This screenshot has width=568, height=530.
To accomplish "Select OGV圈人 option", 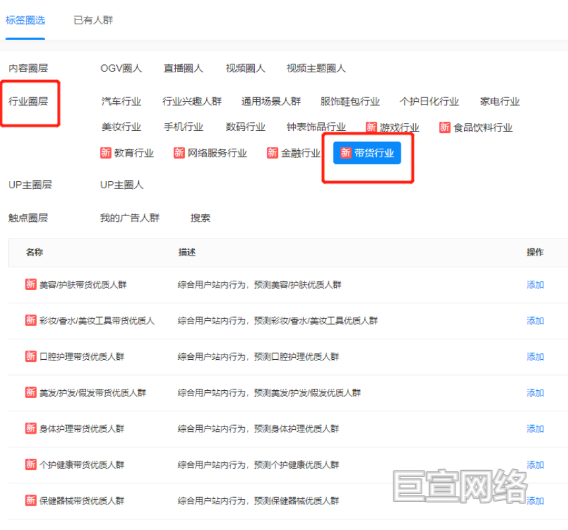I will (121, 68).
